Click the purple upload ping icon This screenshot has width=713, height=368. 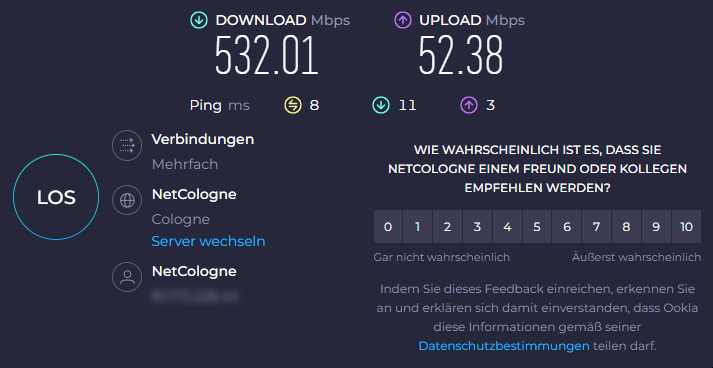pyautogui.click(x=469, y=106)
